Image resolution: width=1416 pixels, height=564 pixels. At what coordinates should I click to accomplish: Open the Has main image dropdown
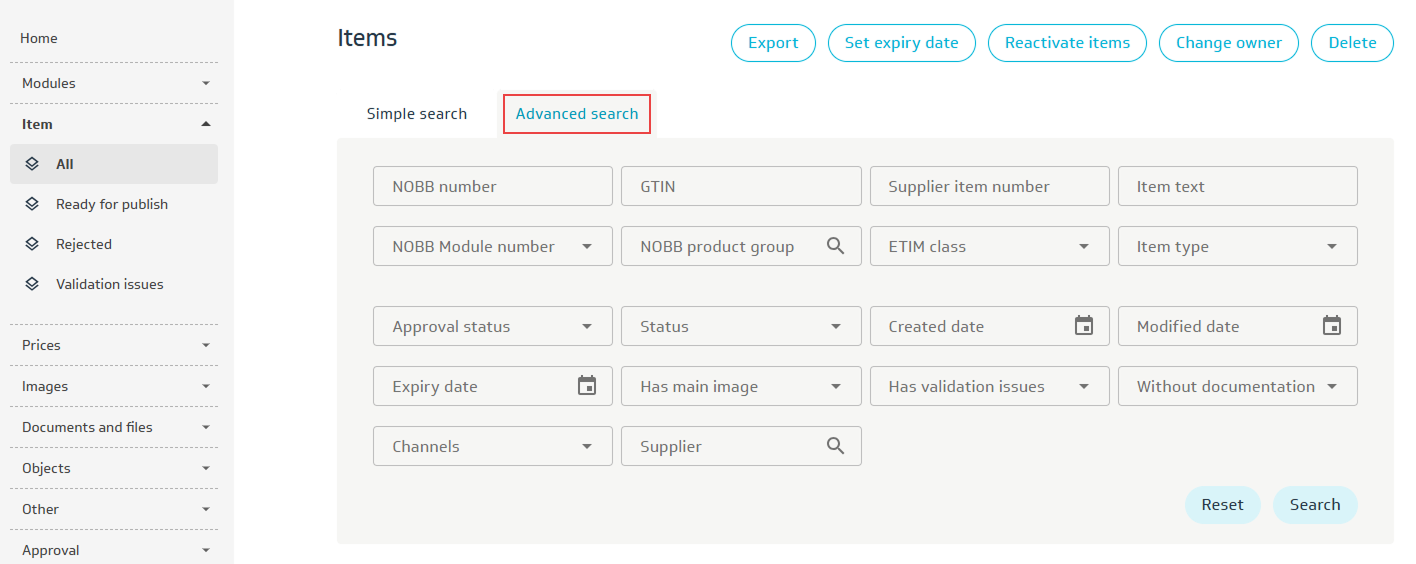point(740,386)
